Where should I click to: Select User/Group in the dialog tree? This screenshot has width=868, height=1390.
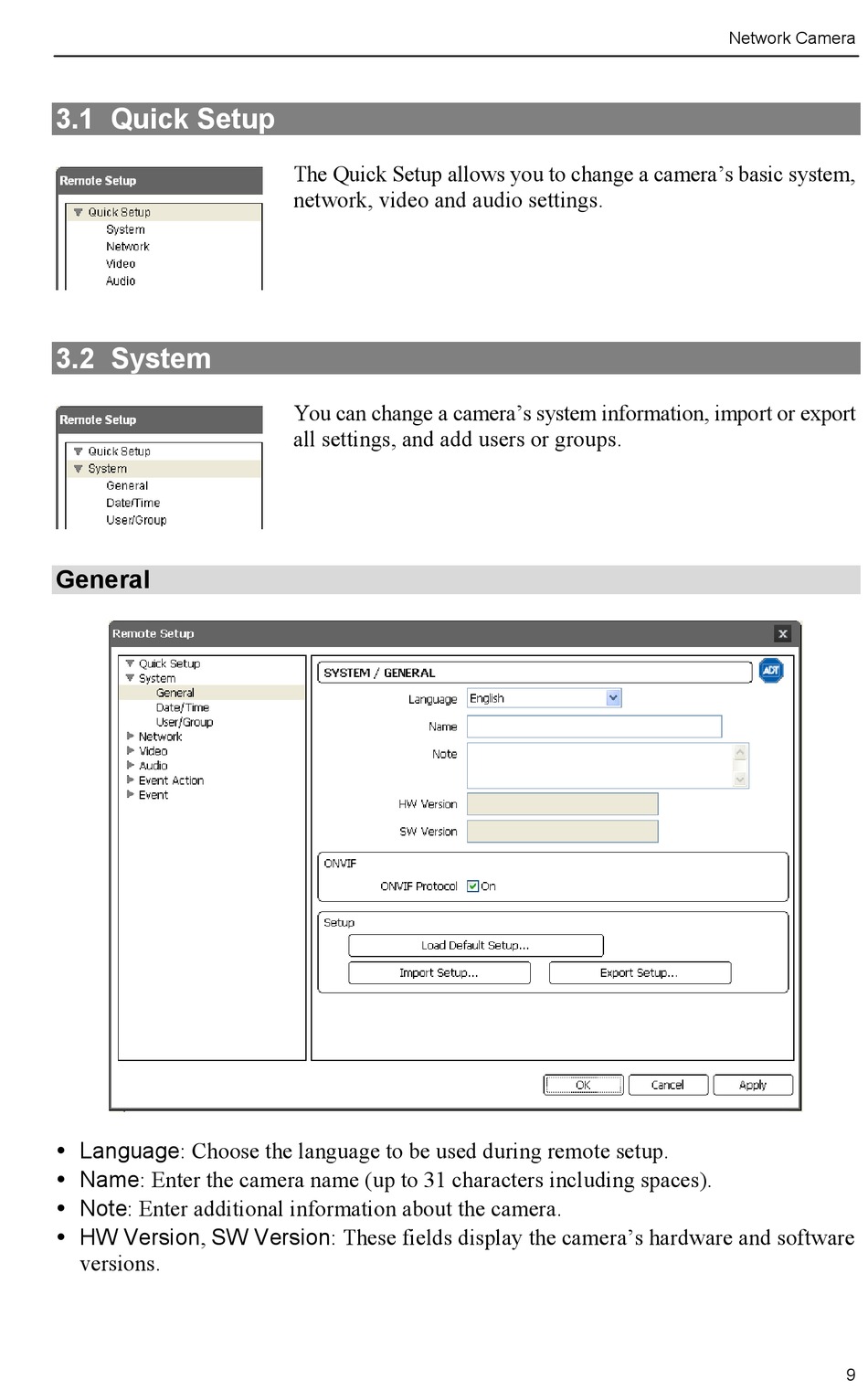coord(185,722)
